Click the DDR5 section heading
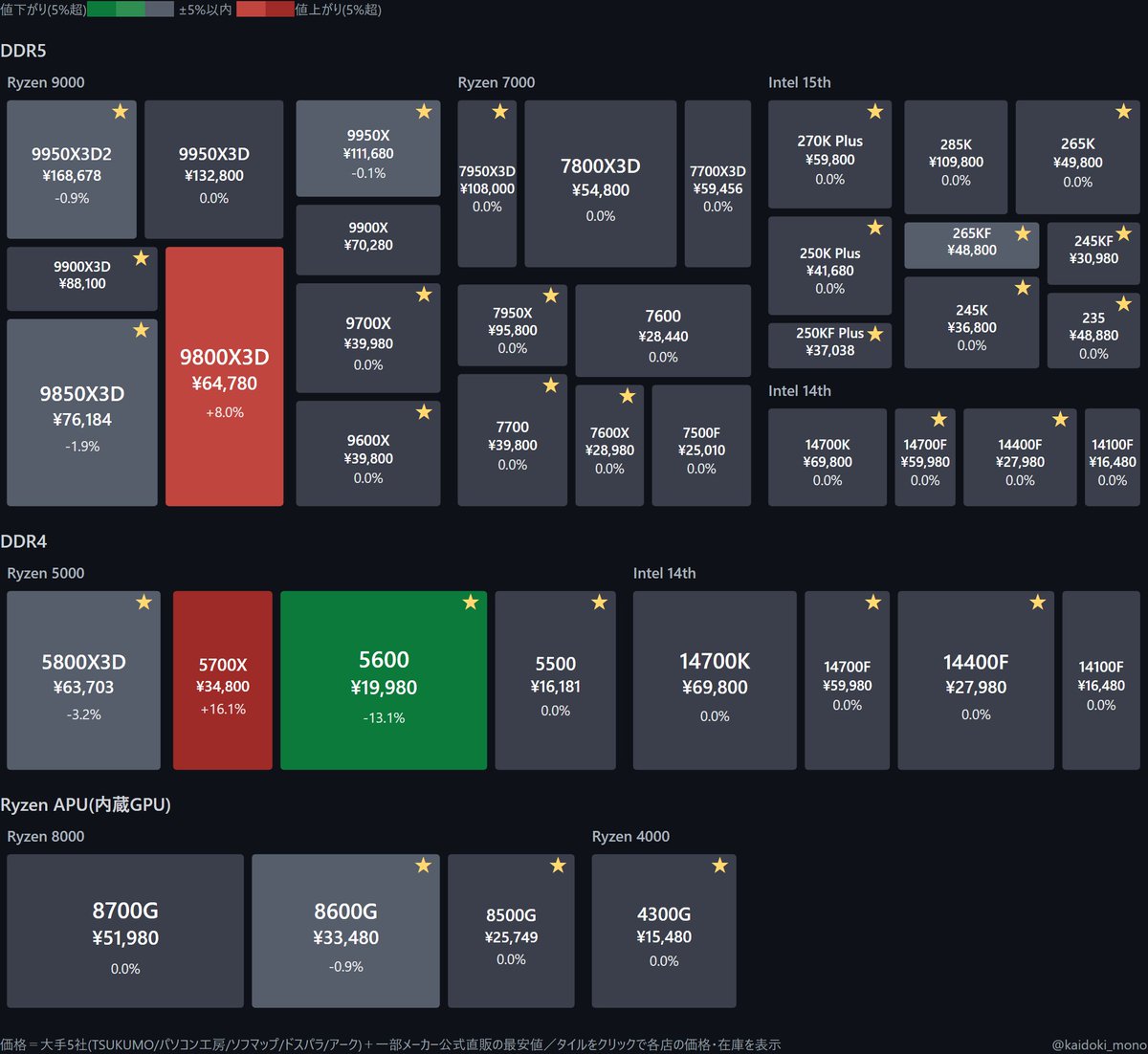 [x=23, y=51]
